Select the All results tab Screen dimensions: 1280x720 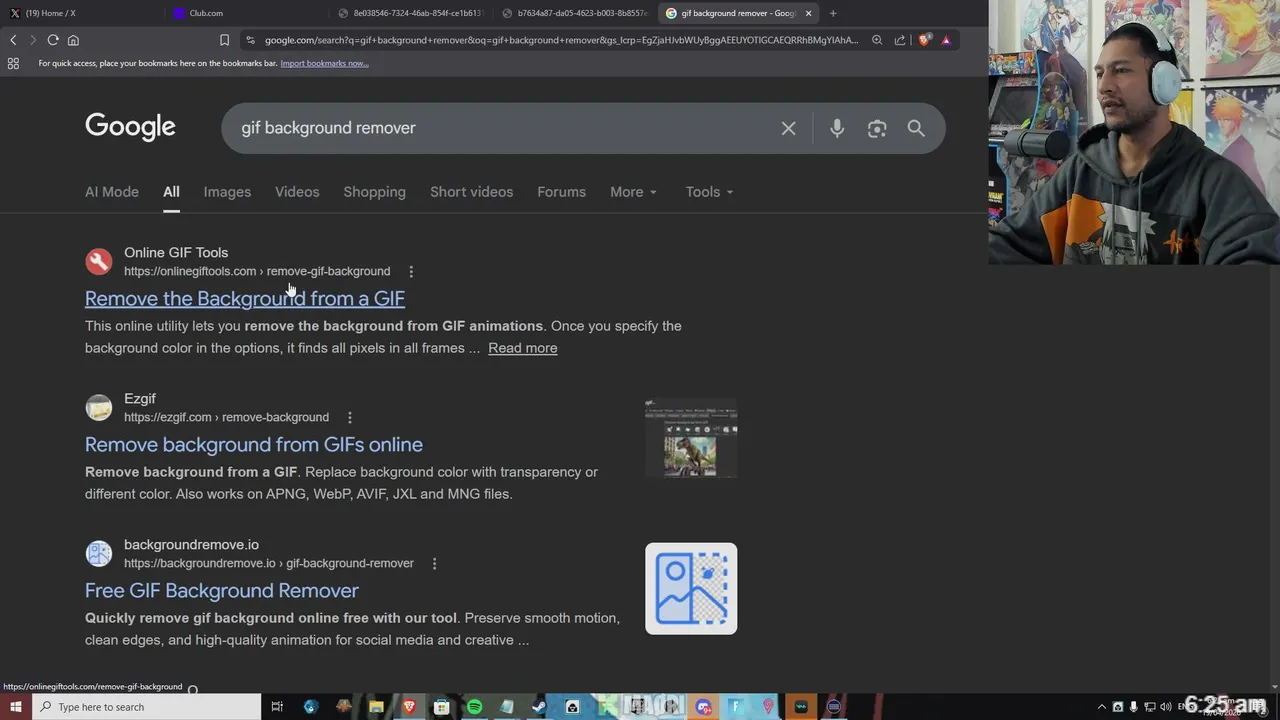(171, 192)
